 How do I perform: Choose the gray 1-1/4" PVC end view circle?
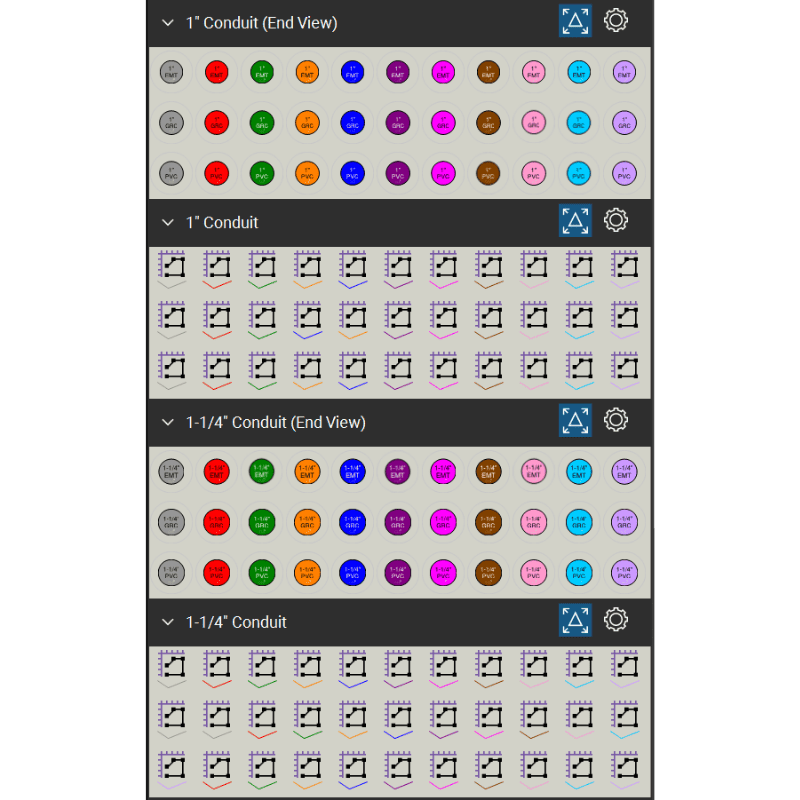pyautogui.click(x=171, y=572)
